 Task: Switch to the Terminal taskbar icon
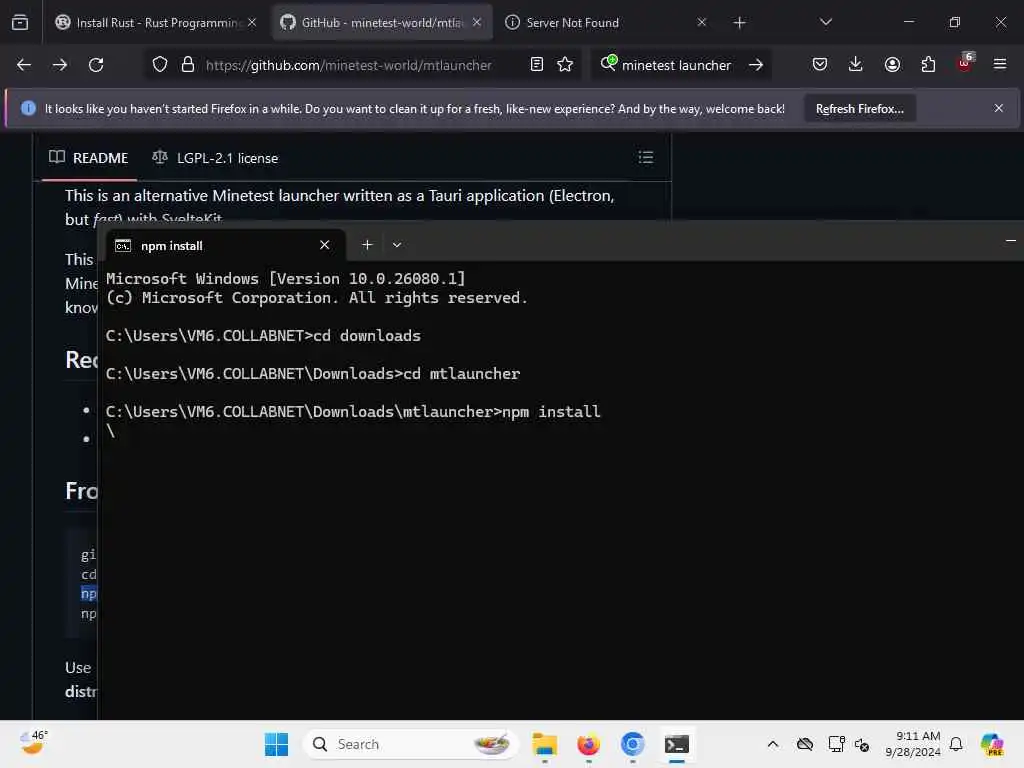pyautogui.click(x=677, y=744)
